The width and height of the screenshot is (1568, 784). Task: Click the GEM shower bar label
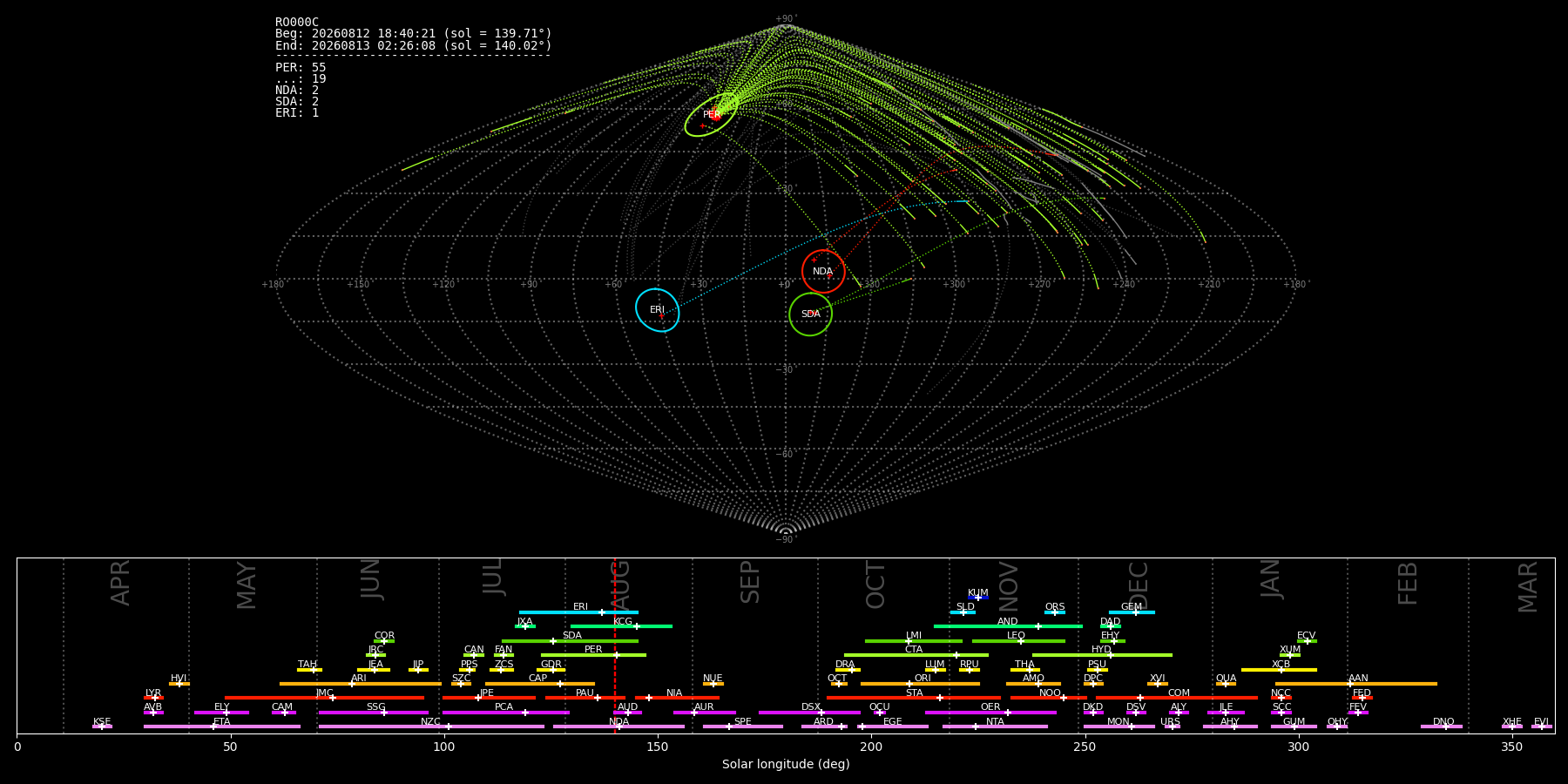click(1132, 607)
